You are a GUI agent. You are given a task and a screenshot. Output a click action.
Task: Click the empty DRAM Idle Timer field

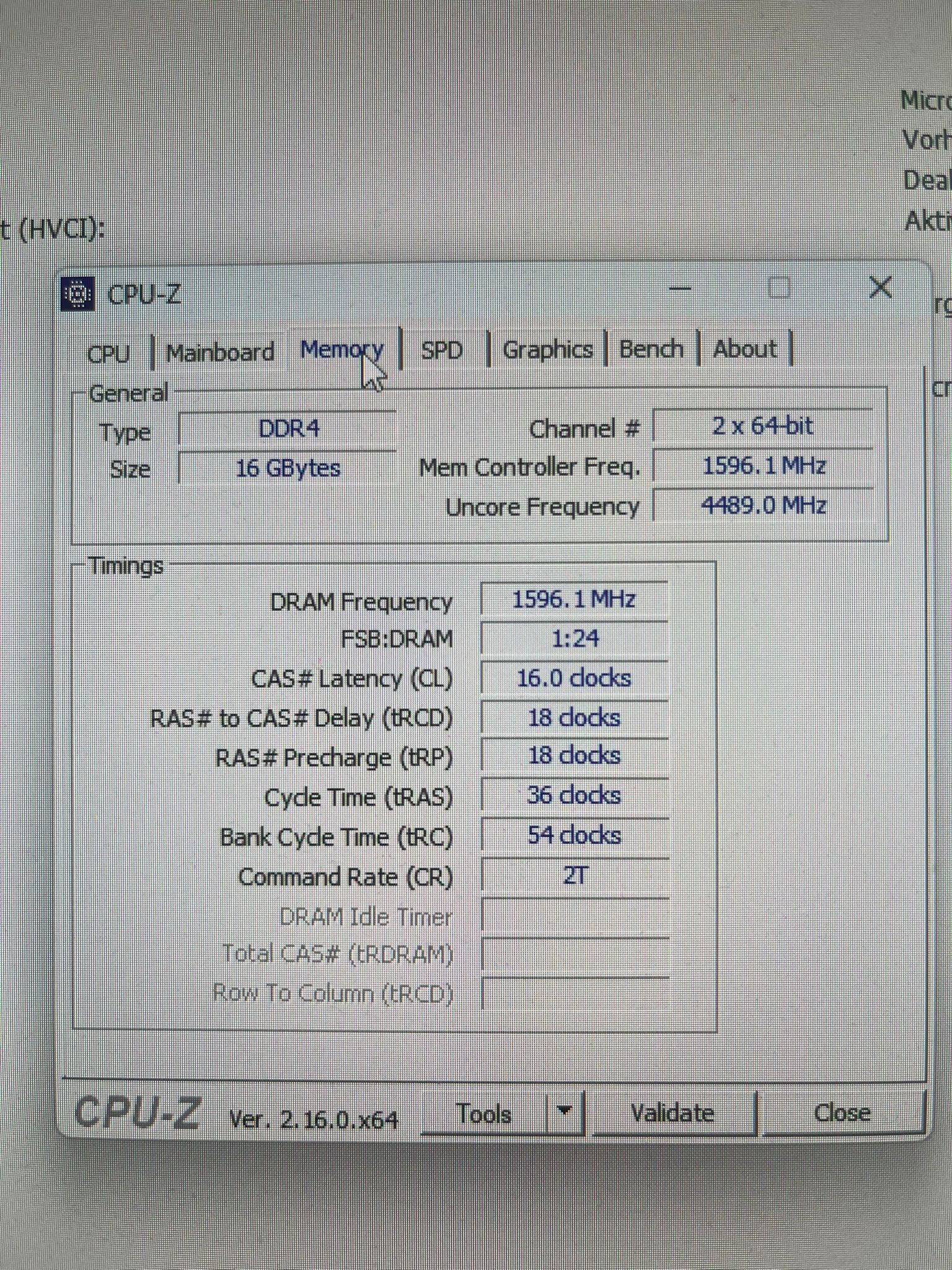575,915
